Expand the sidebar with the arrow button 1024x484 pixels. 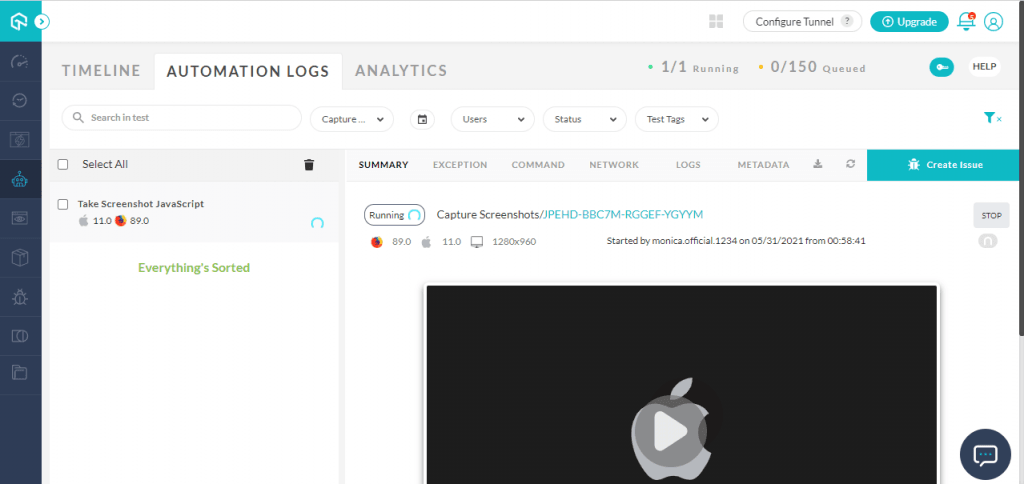pyautogui.click(x=42, y=22)
